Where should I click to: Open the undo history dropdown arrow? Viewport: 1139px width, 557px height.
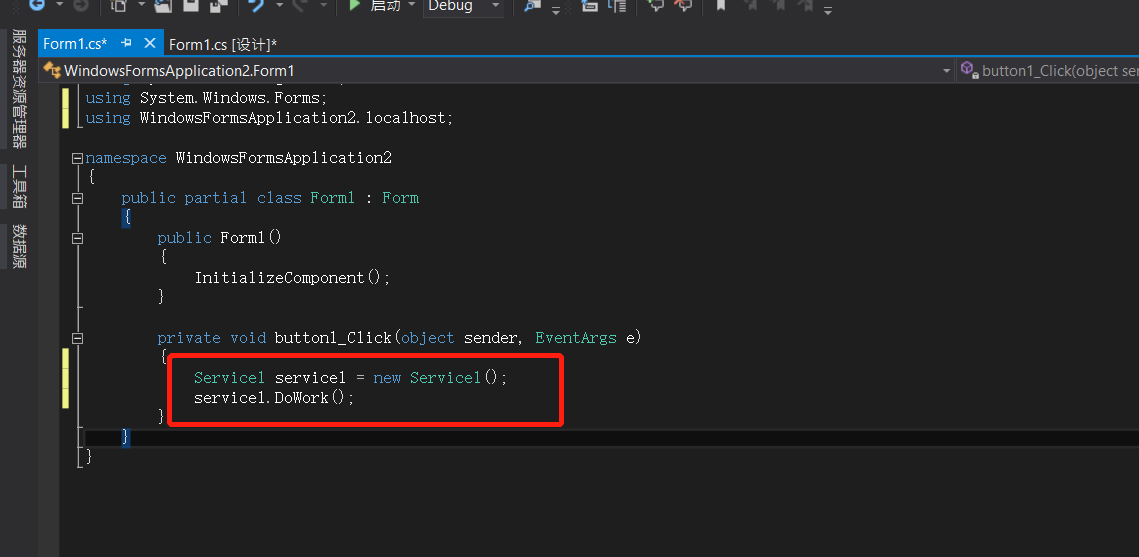(280, 5)
